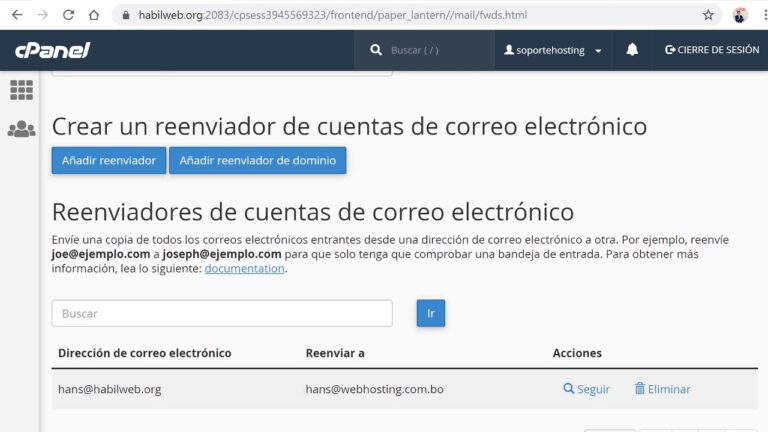Click the joe@ejemplo.com example text
The width and height of the screenshot is (768, 432).
point(101,254)
